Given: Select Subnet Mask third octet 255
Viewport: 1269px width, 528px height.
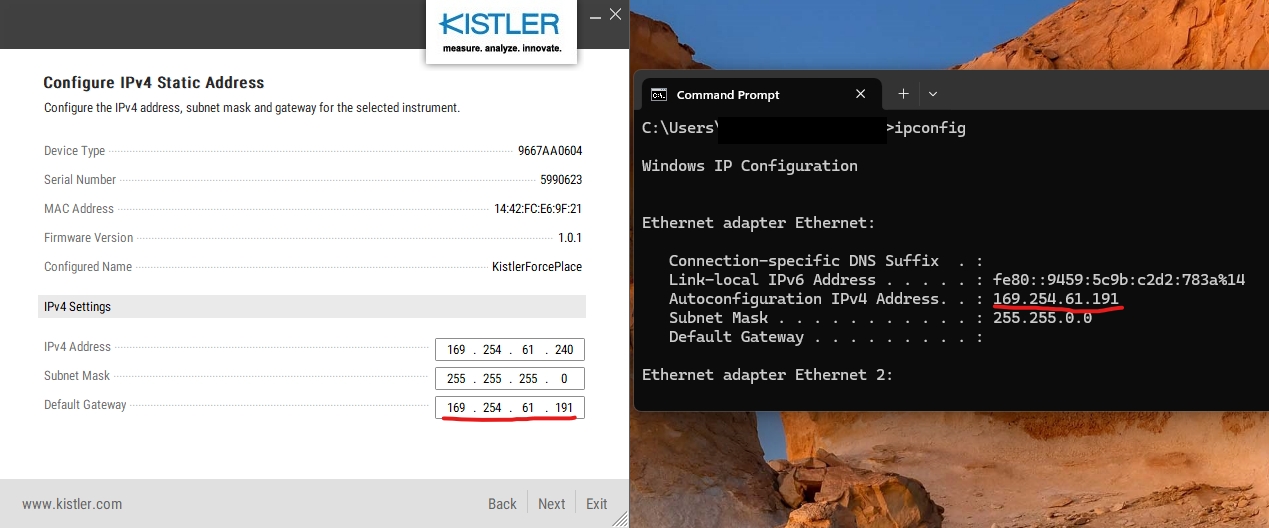Looking at the screenshot, I should 528,380.
